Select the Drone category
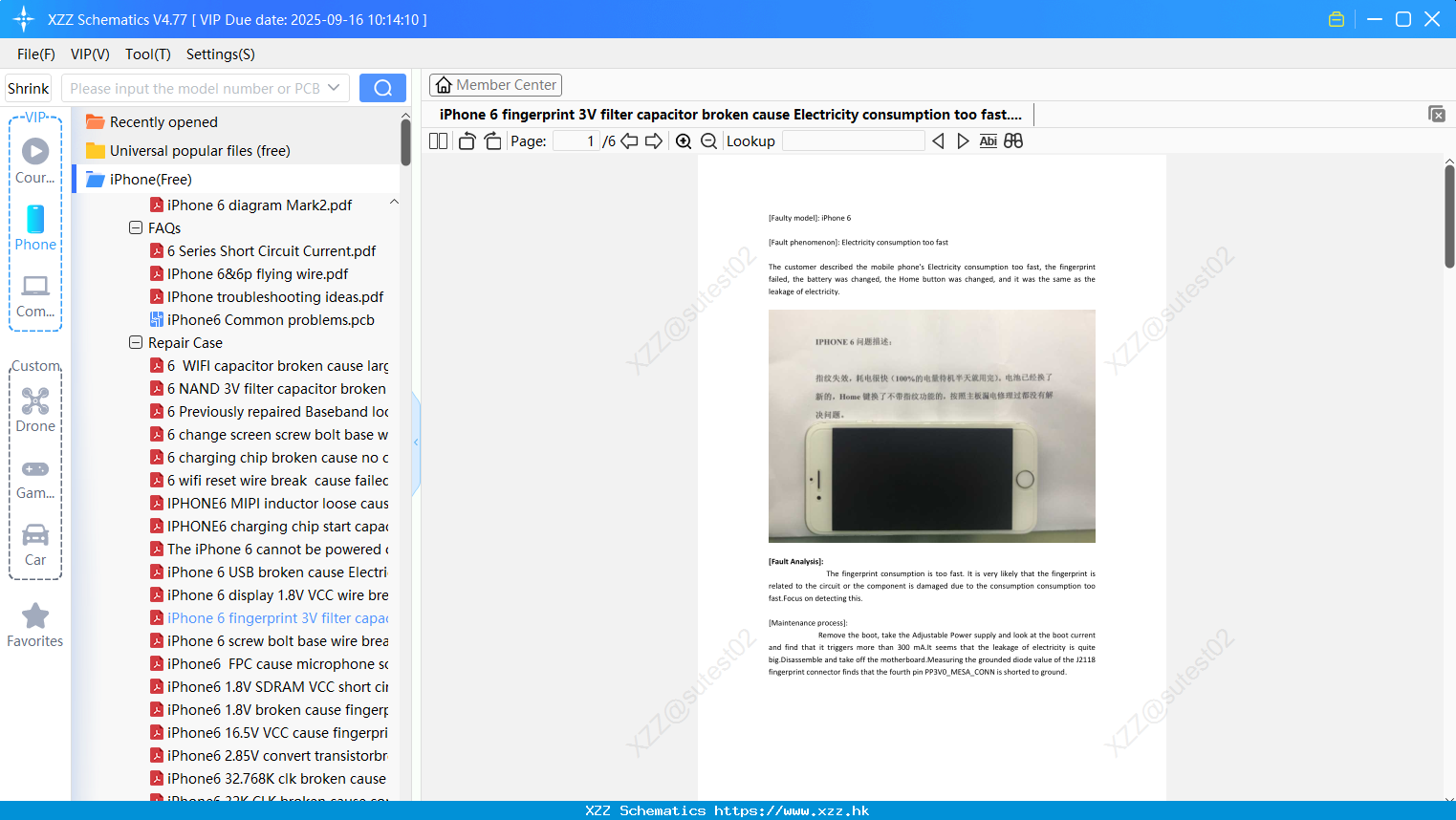The image size is (1456, 820). (x=35, y=410)
